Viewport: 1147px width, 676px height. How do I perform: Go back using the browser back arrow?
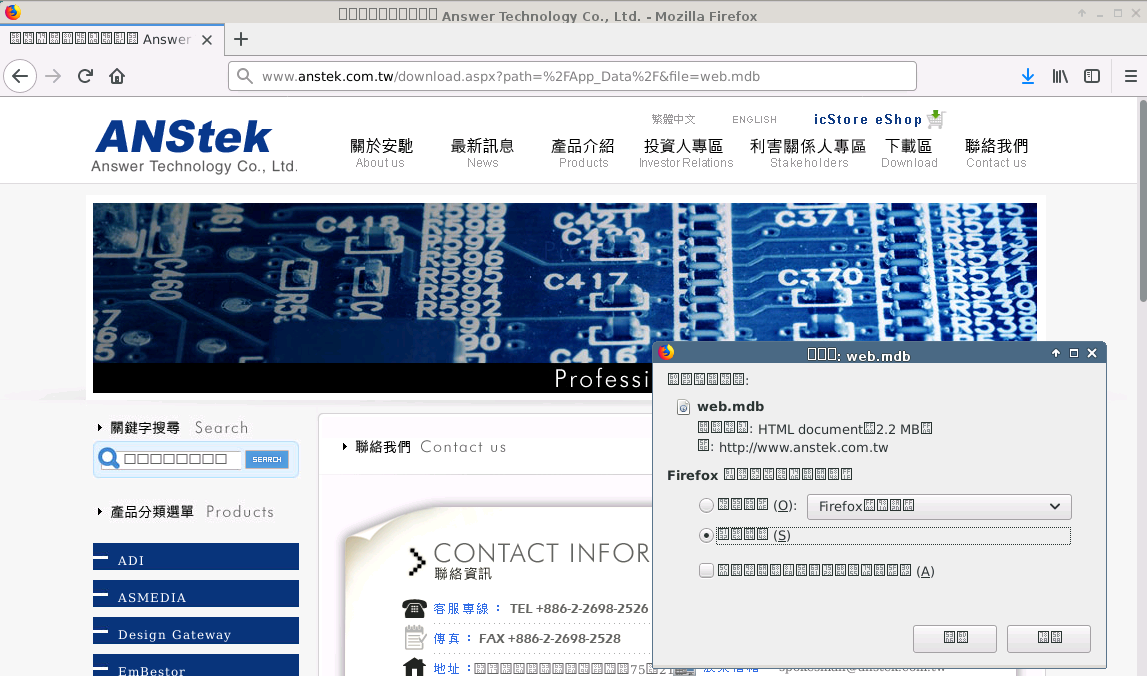coord(20,76)
